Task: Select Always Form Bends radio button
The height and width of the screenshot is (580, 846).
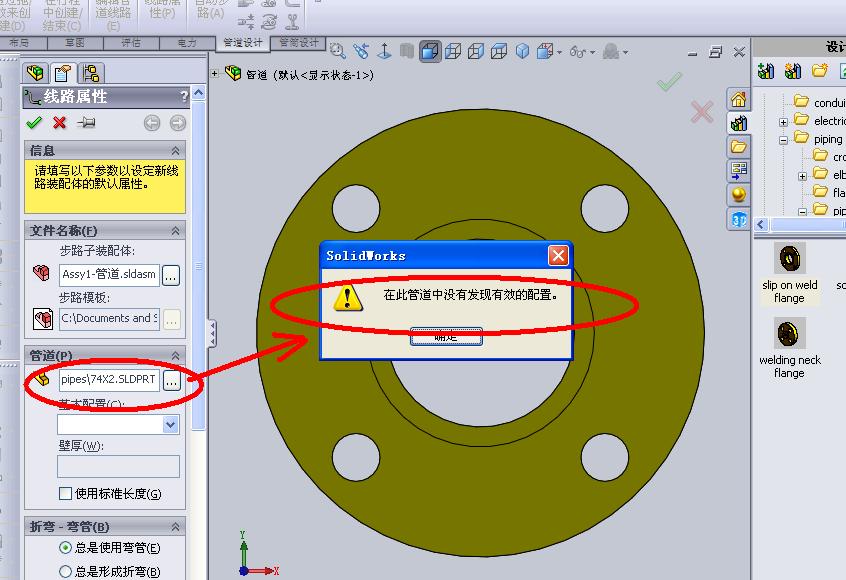Action: coord(65,571)
